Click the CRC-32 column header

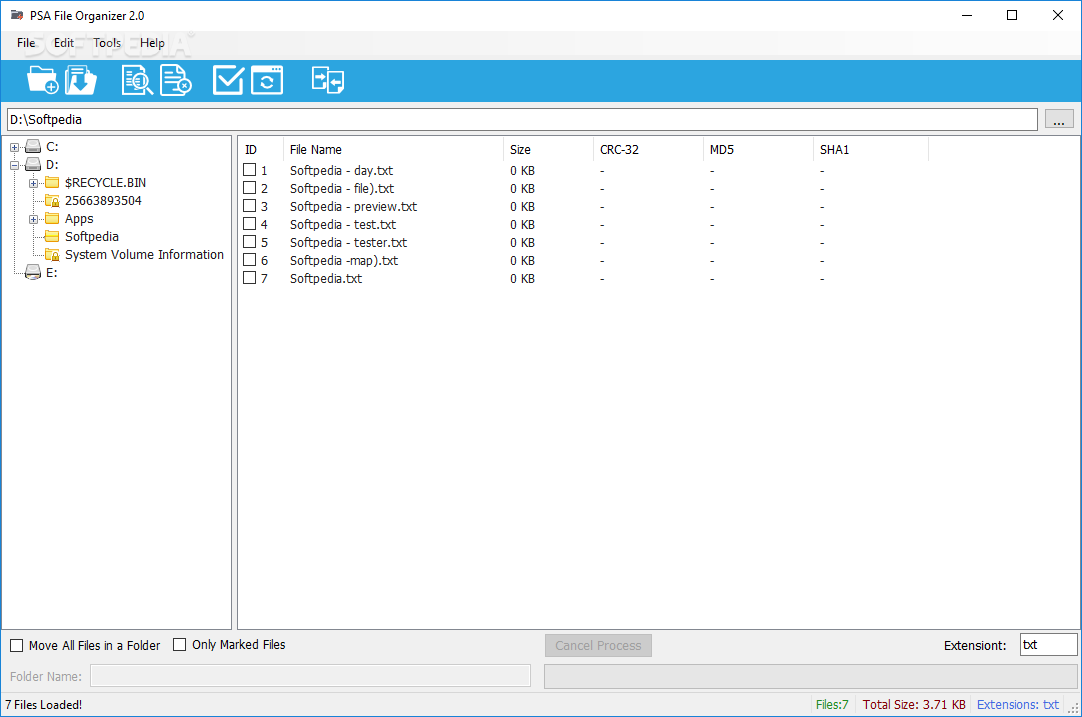pyautogui.click(x=648, y=149)
